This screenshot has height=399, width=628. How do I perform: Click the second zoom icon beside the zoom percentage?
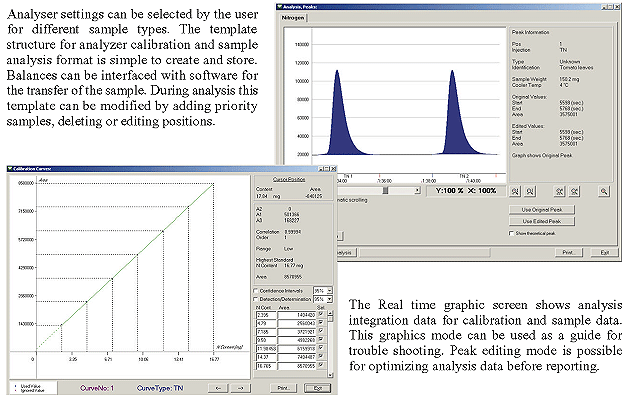[530, 191]
